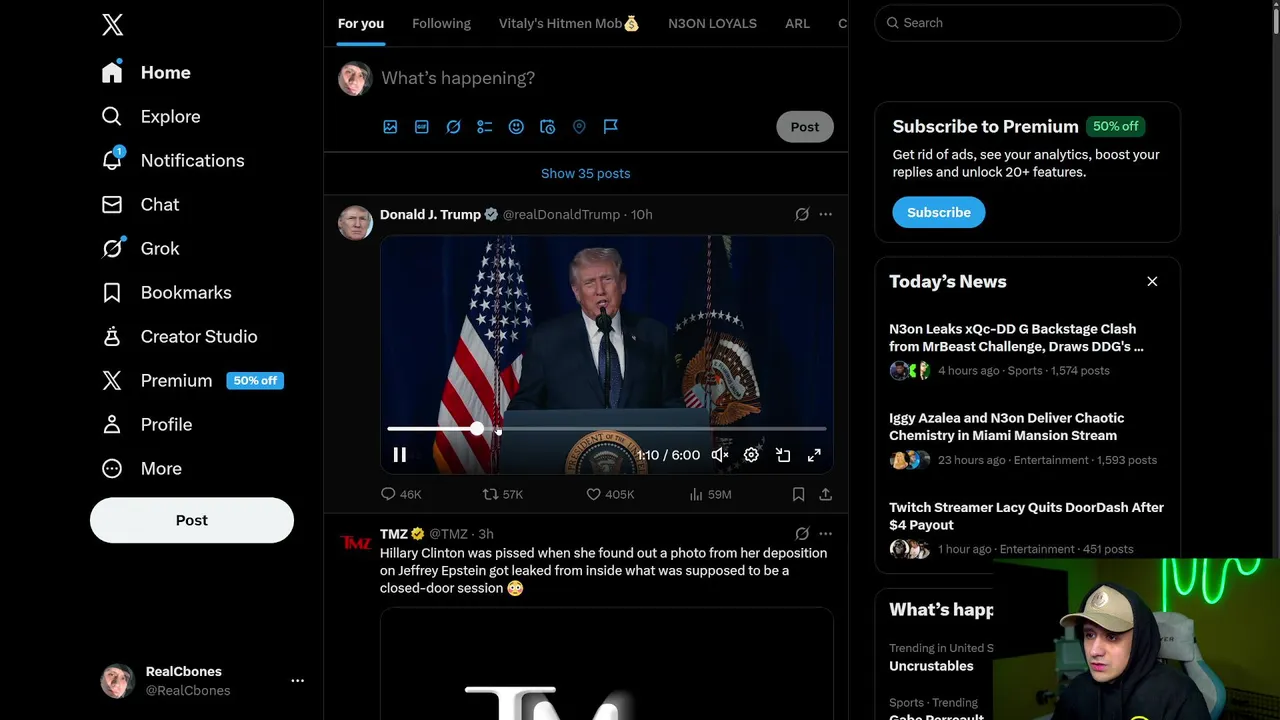Open Notifications in sidebar
The image size is (1280, 720).
173,161
